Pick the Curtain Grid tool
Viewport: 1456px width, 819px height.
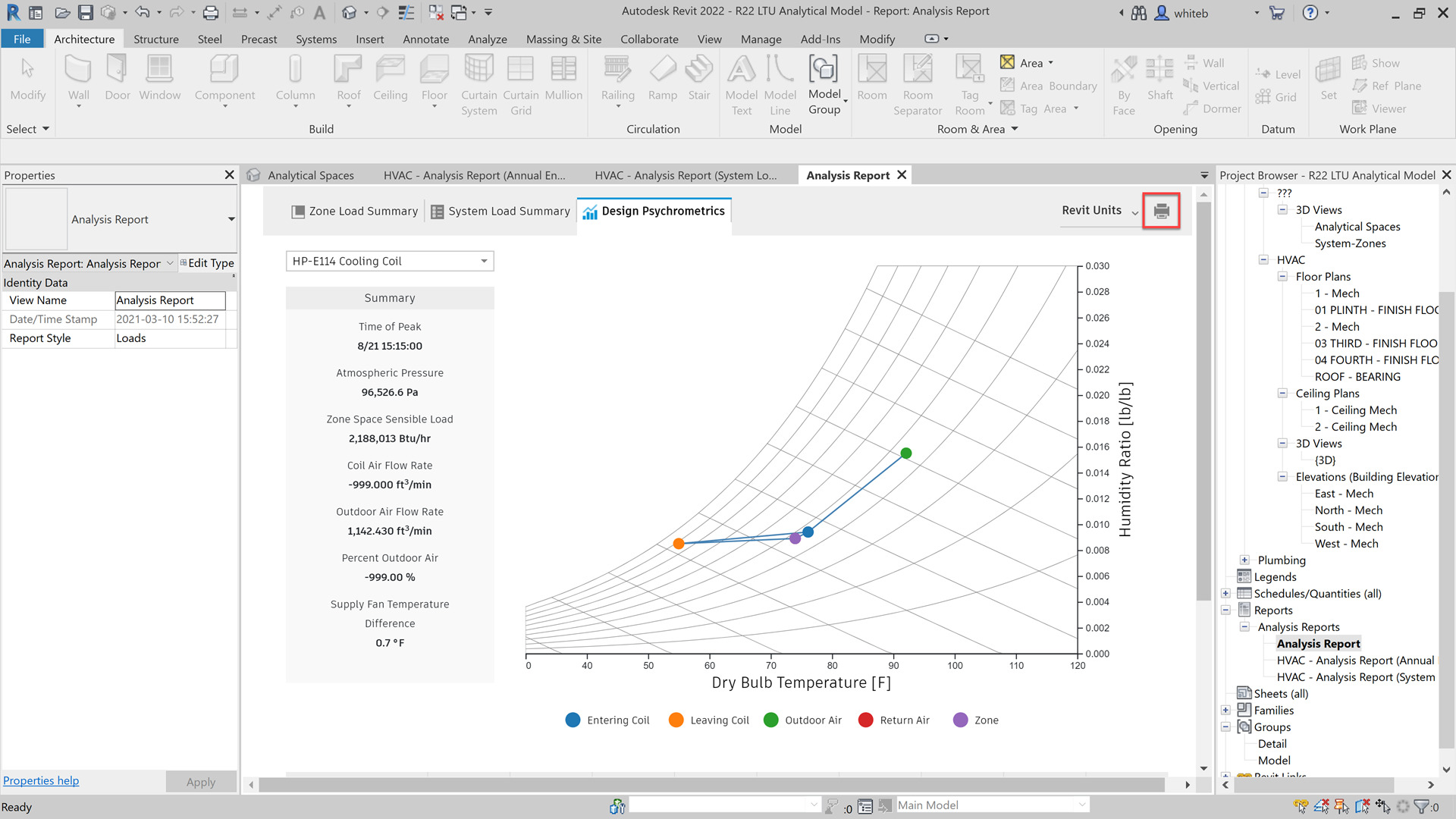[x=521, y=86]
